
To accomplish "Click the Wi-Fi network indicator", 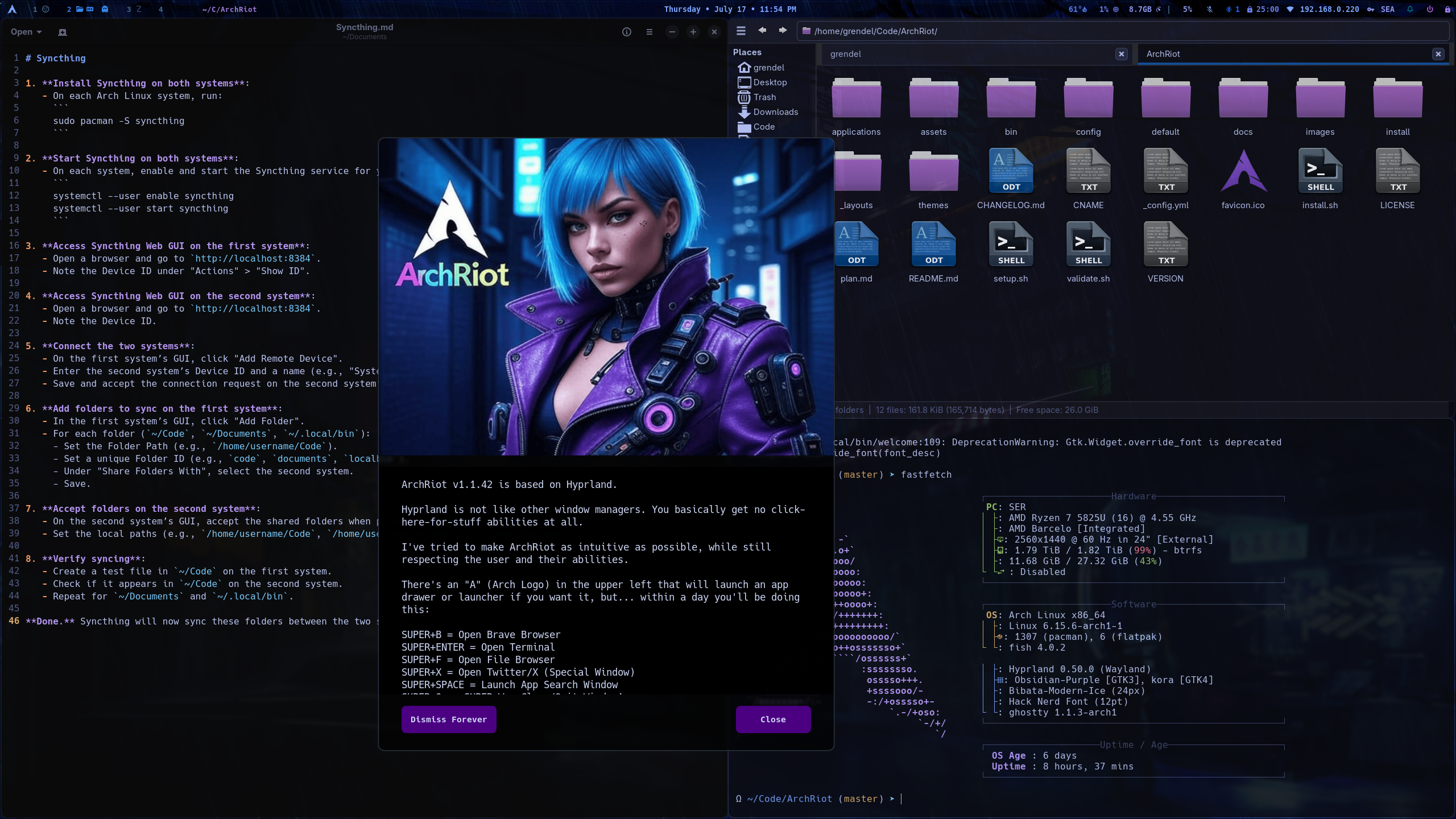I will 1322,9.
